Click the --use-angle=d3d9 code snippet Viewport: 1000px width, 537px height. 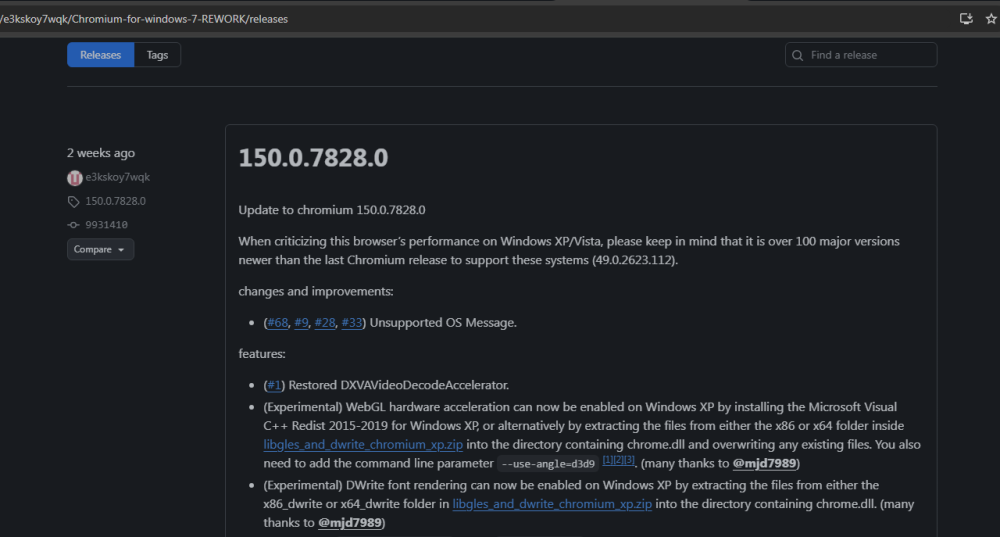548,464
